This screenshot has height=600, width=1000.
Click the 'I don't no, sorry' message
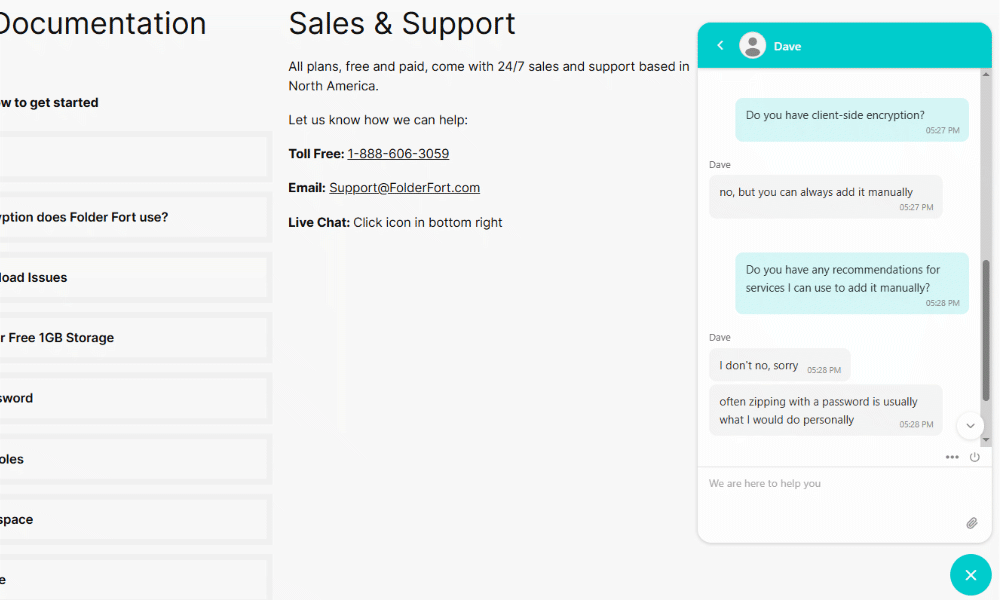click(779, 365)
